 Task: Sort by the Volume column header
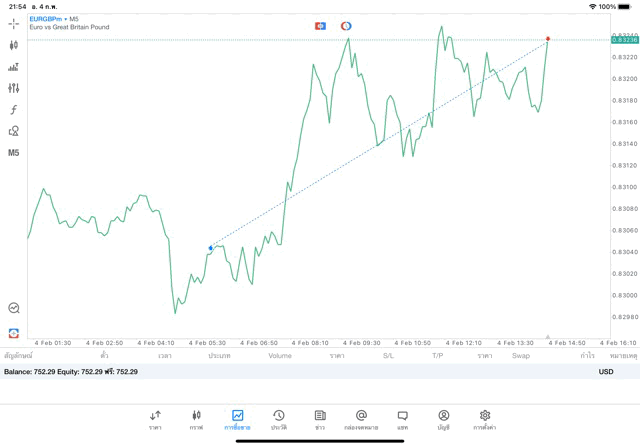click(280, 356)
